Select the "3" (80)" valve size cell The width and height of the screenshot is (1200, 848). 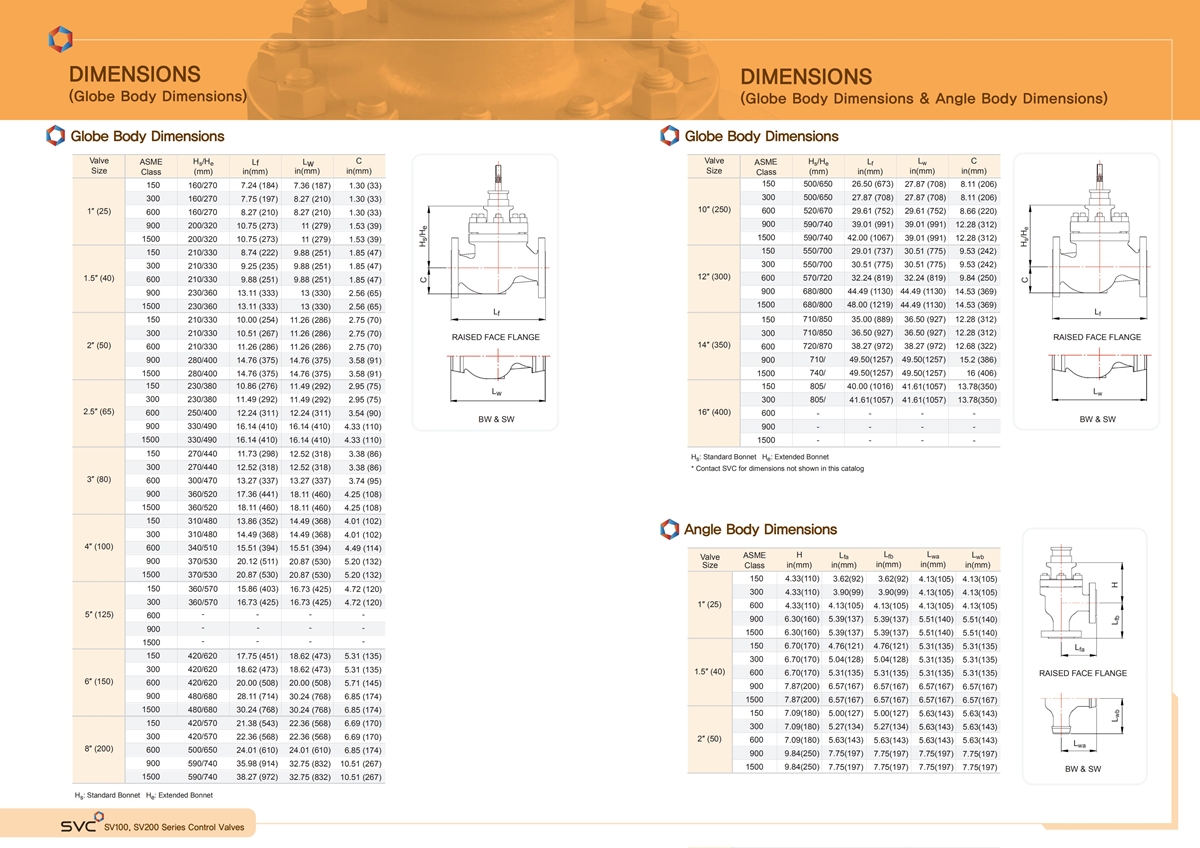coord(99,480)
